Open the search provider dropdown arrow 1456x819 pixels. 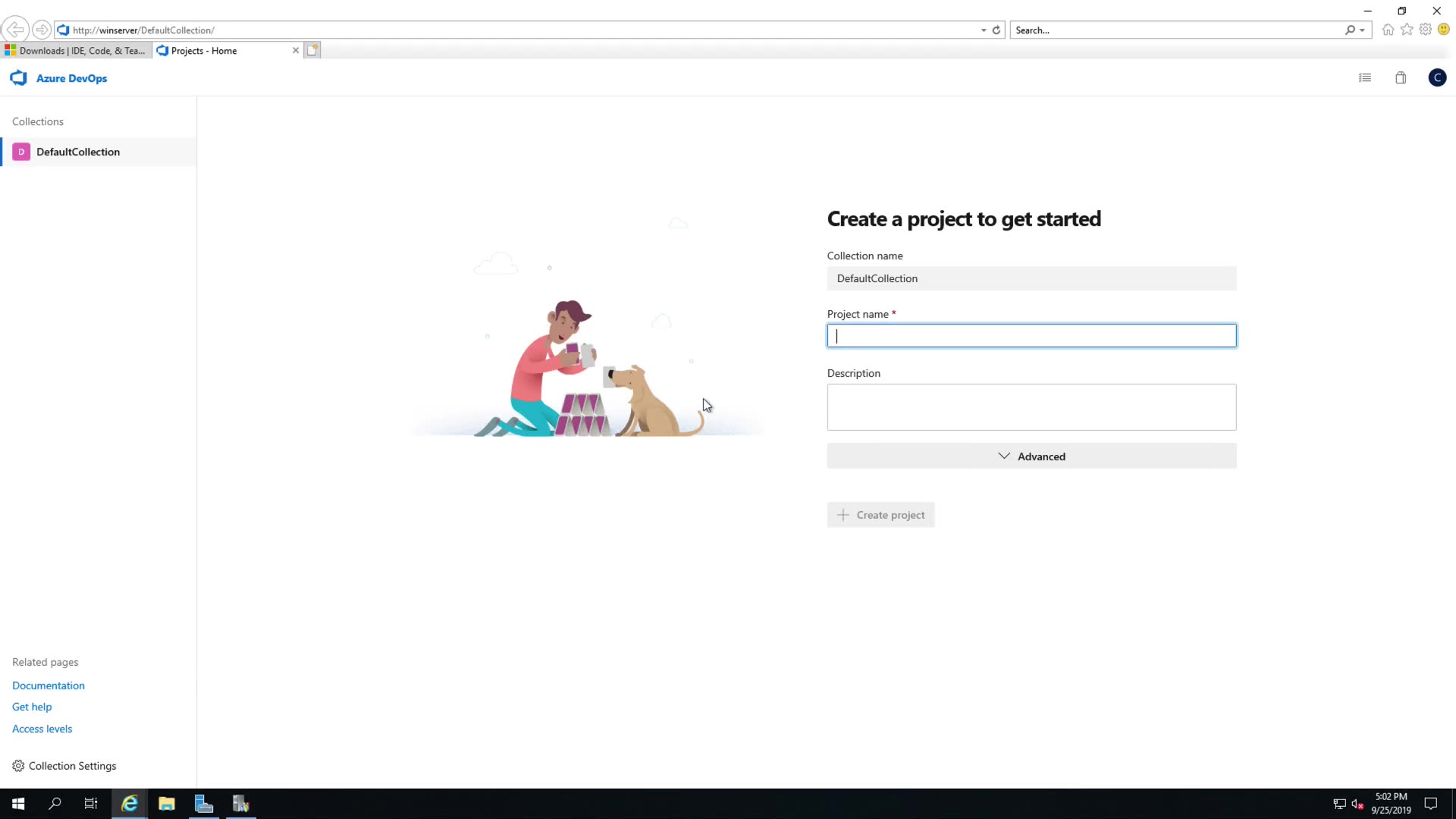pyautogui.click(x=1363, y=30)
